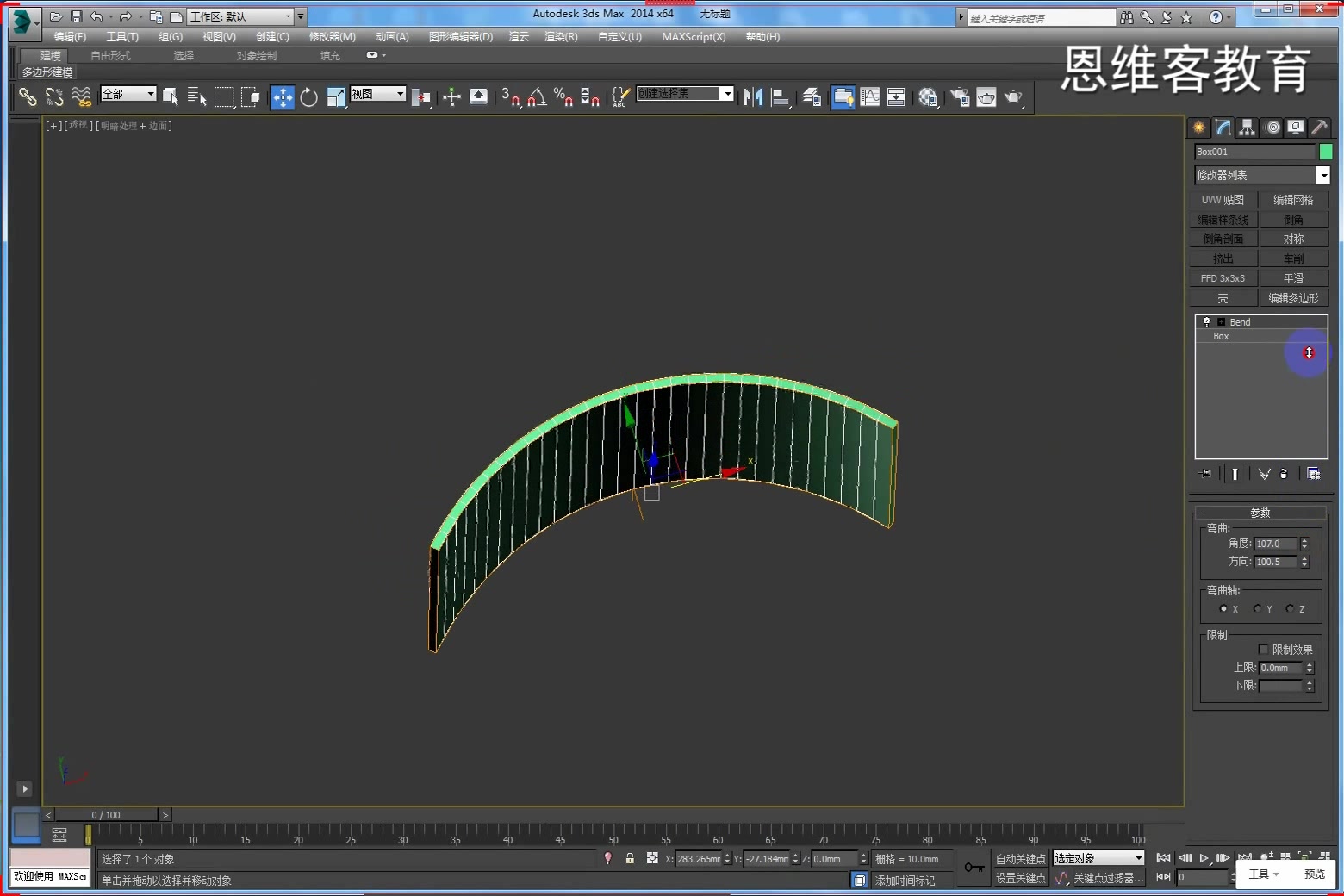Select Z as the bend axis
1344x896 pixels.
click(1290, 609)
